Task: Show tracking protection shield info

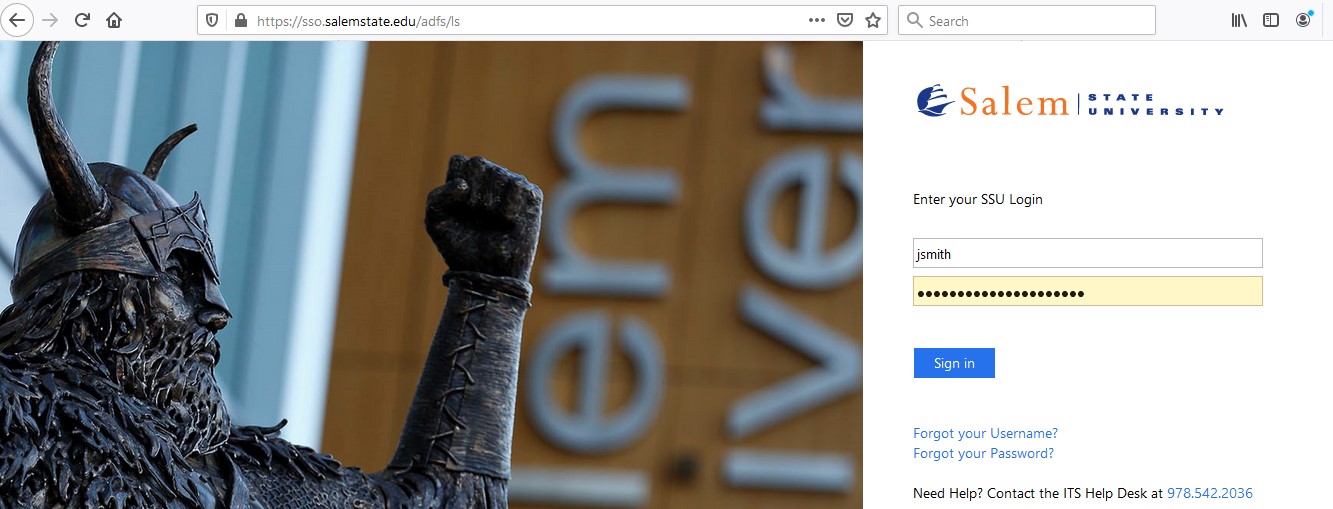Action: tap(212, 20)
